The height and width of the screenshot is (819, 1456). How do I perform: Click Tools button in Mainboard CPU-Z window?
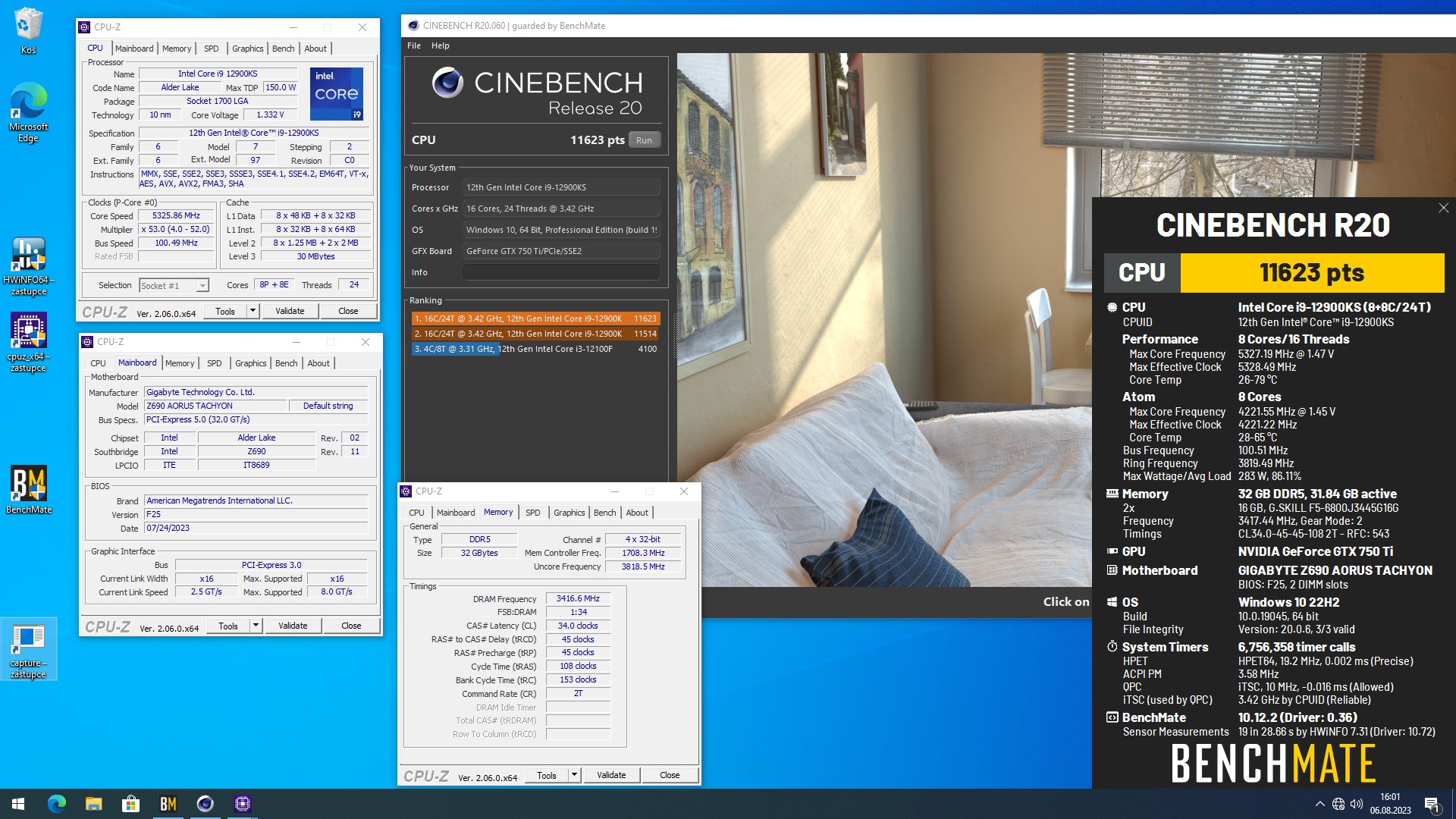click(x=228, y=626)
